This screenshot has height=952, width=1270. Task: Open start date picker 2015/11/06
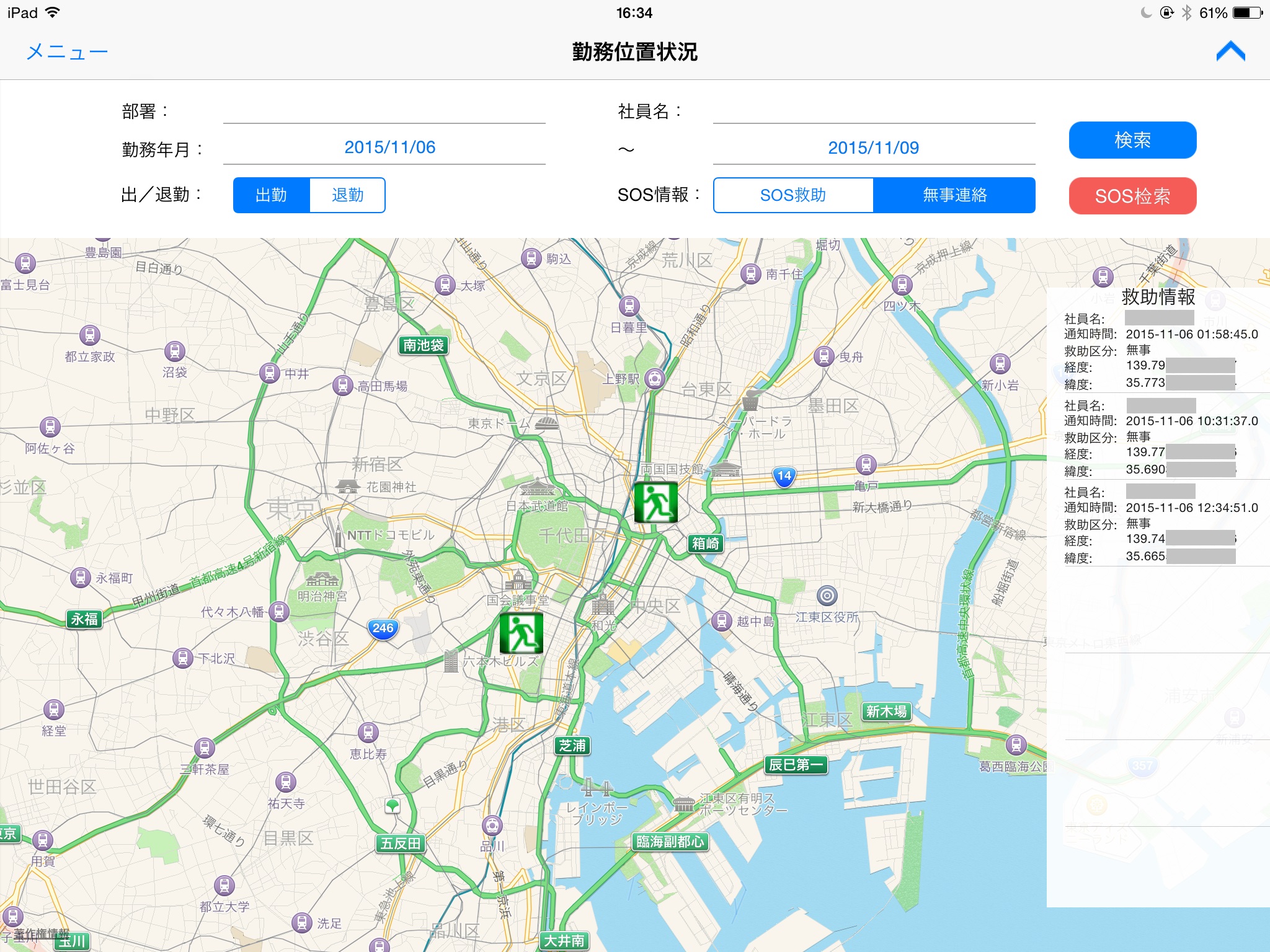[x=389, y=148]
